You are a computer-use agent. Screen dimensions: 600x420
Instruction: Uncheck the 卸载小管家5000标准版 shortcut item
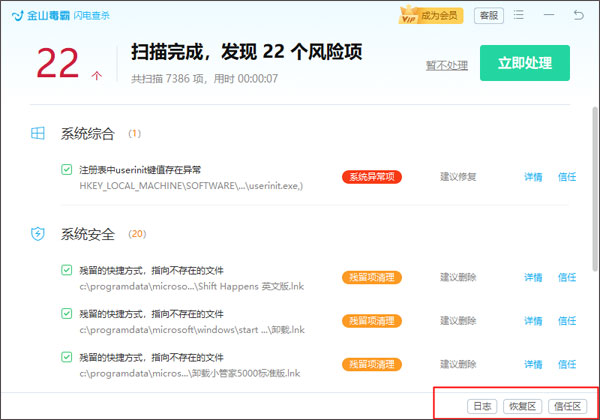[67, 357]
